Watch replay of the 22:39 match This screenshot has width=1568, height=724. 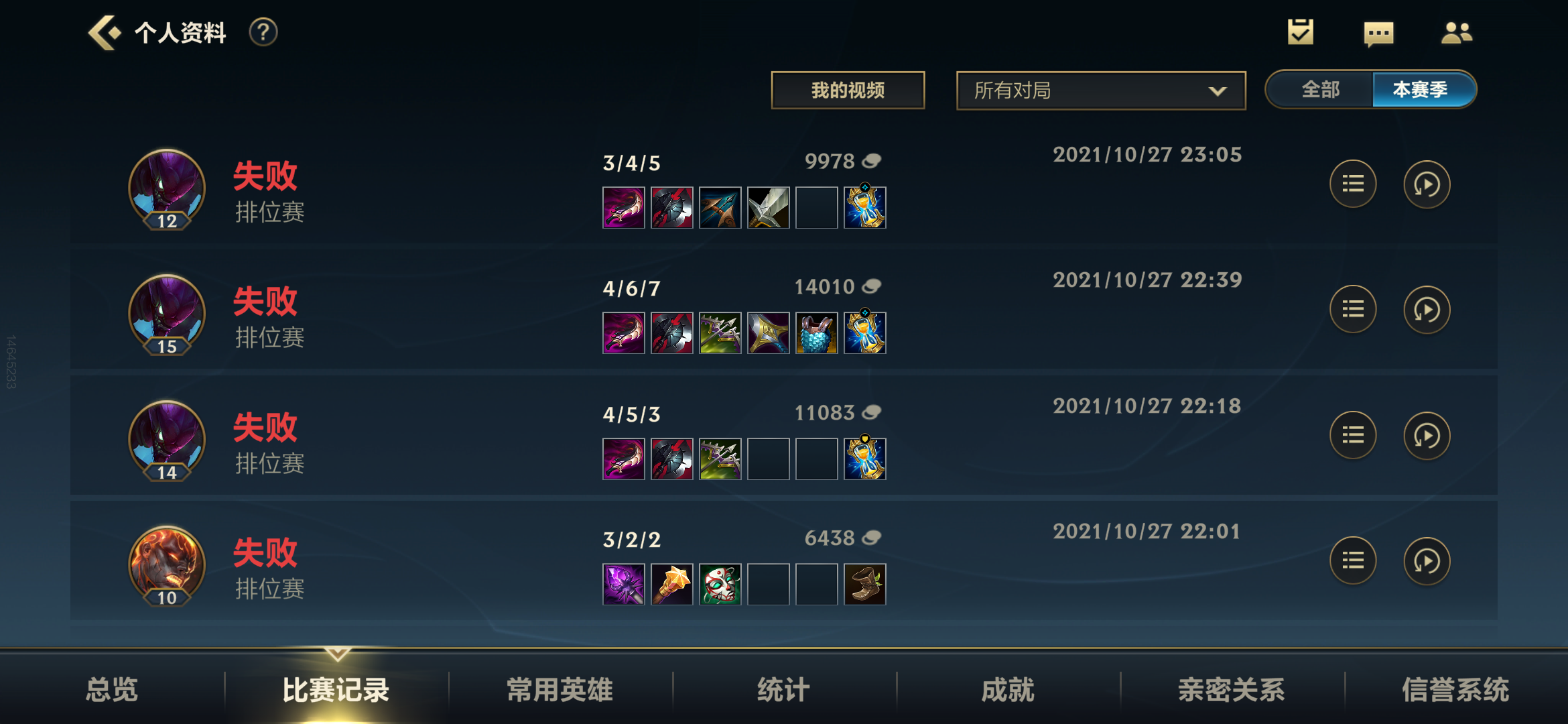(1427, 310)
